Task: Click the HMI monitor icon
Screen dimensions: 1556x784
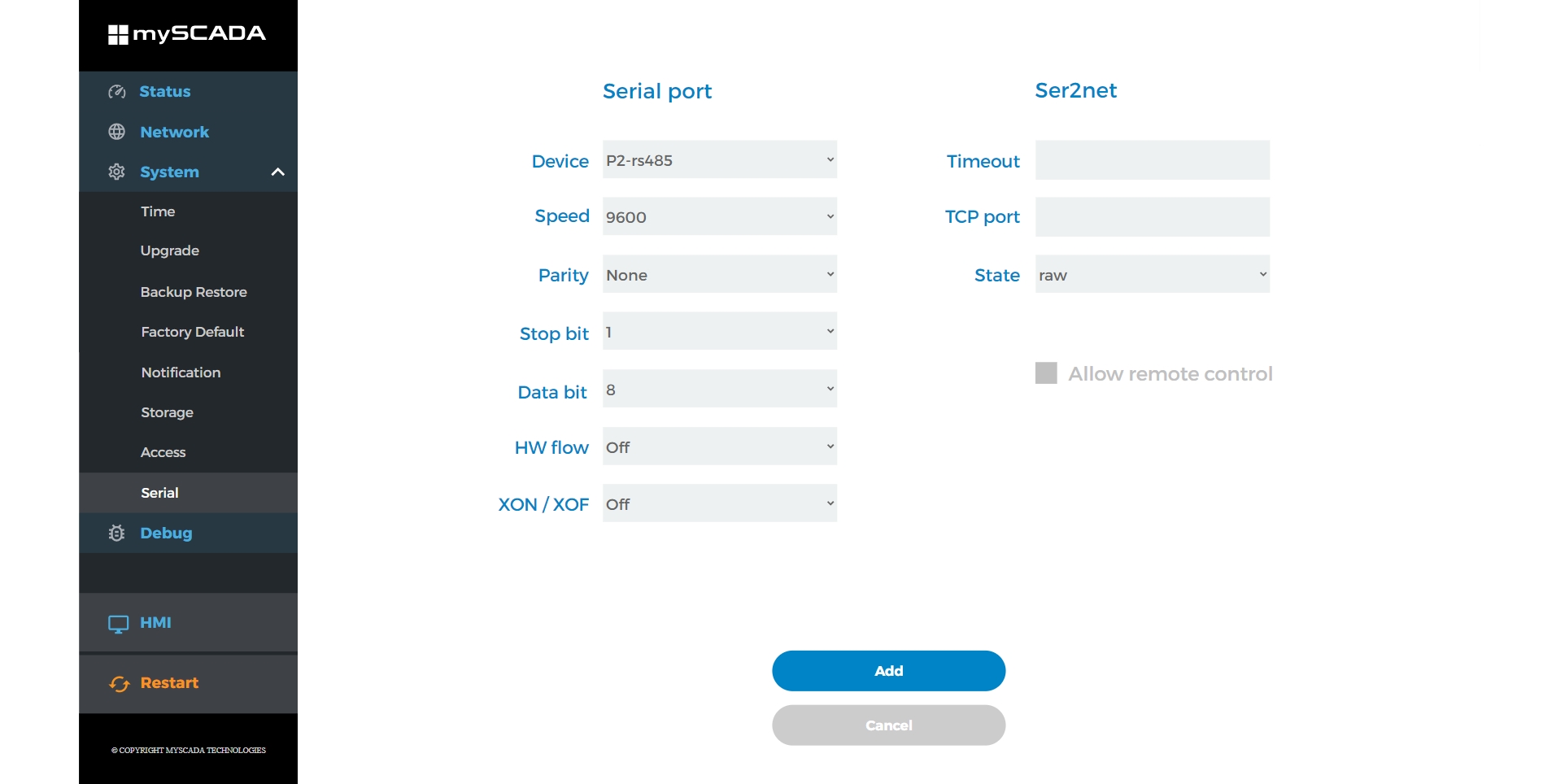Action: click(119, 624)
